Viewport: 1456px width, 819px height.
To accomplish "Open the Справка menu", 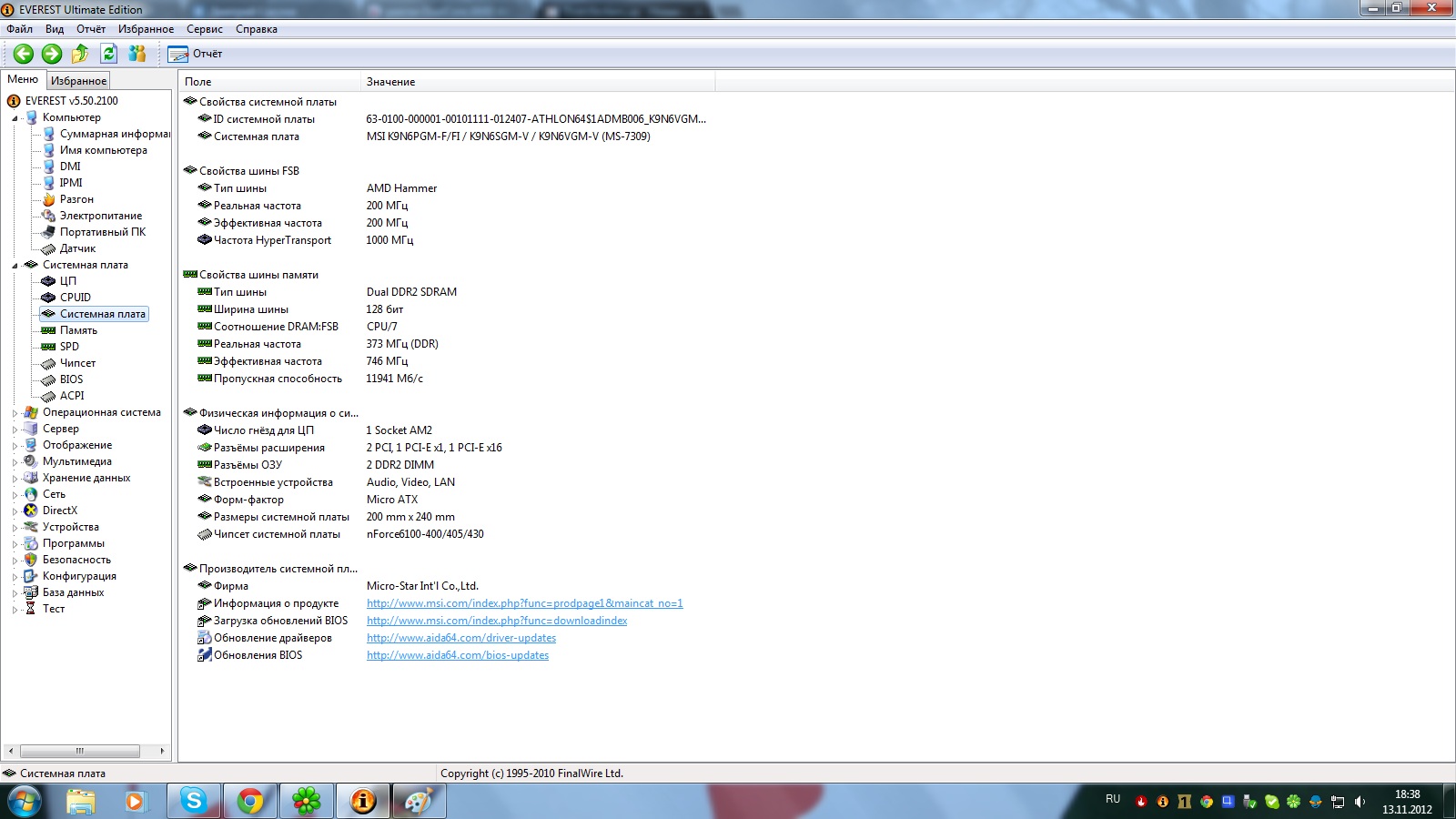I will pos(257,29).
